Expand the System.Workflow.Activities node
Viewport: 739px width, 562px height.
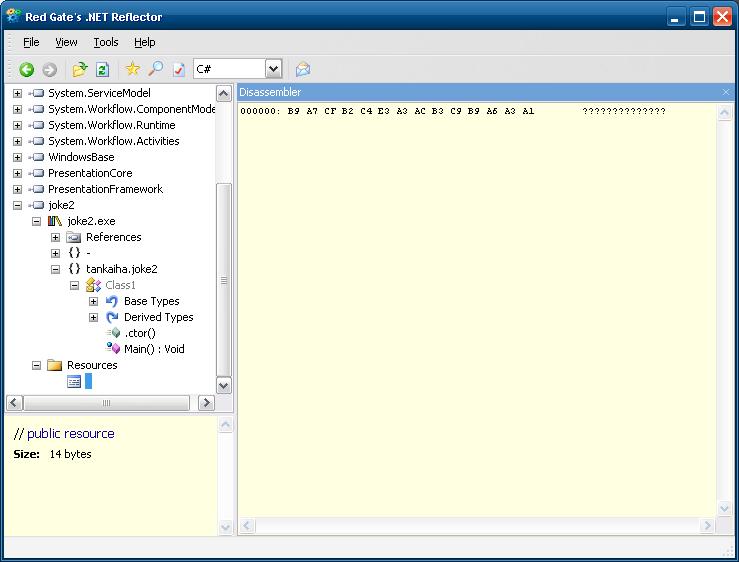tap(17, 141)
